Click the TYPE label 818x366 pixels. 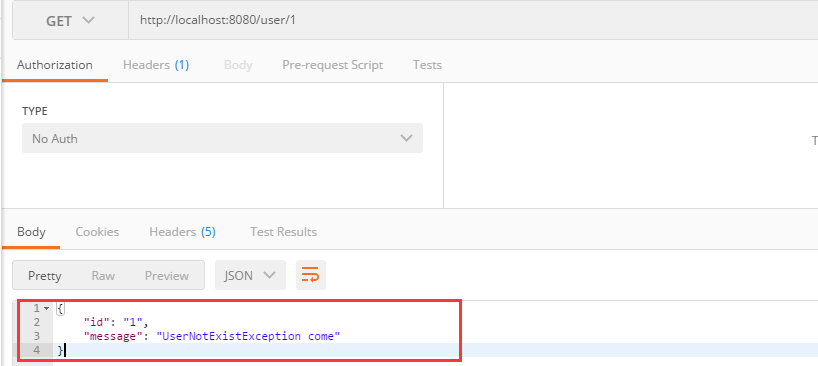(34, 111)
